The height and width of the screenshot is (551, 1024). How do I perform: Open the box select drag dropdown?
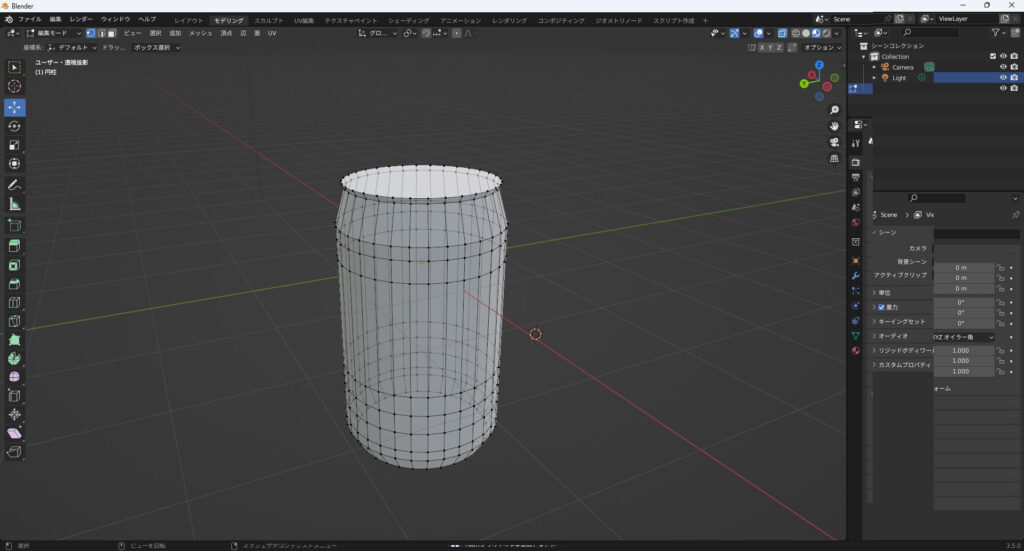pos(156,48)
